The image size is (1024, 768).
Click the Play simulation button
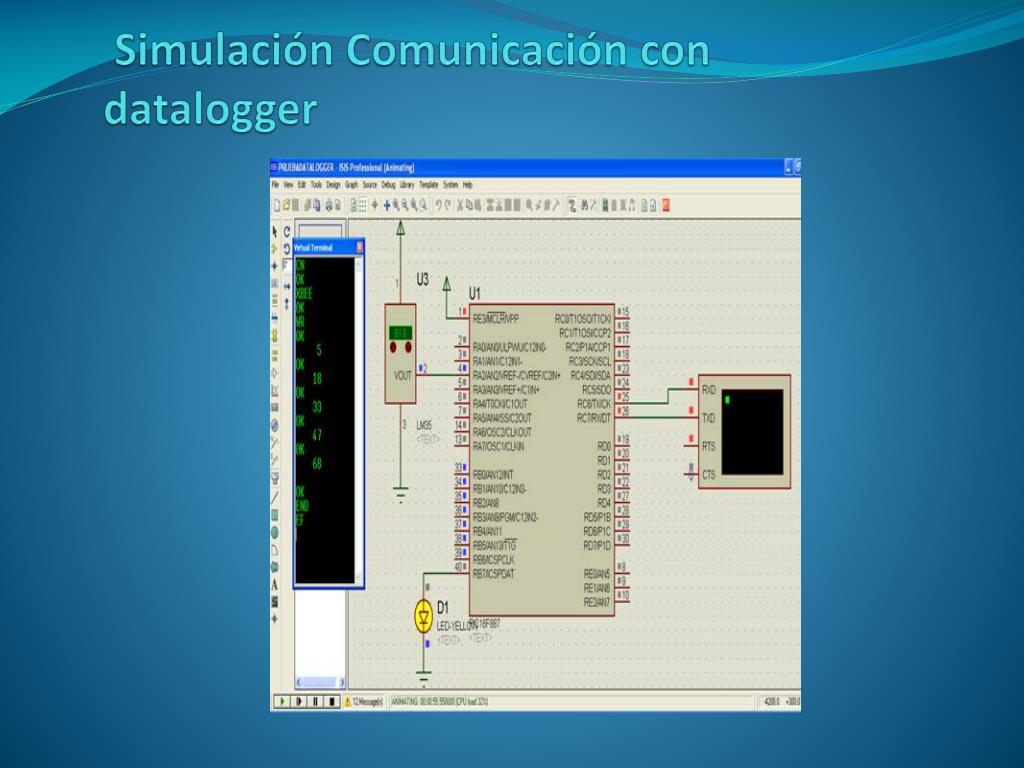(x=281, y=702)
